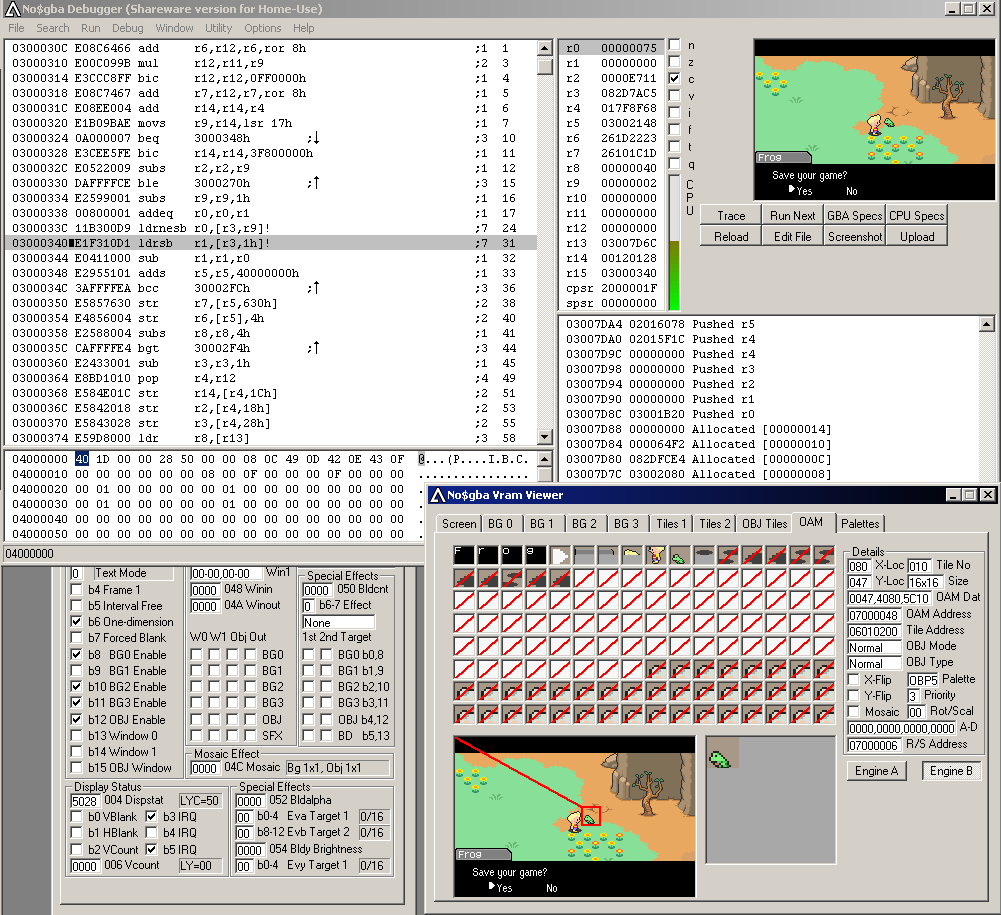The height and width of the screenshot is (915, 1001).
Task: Select the highlighted byte 40 in memory dump
Action: 82,459
